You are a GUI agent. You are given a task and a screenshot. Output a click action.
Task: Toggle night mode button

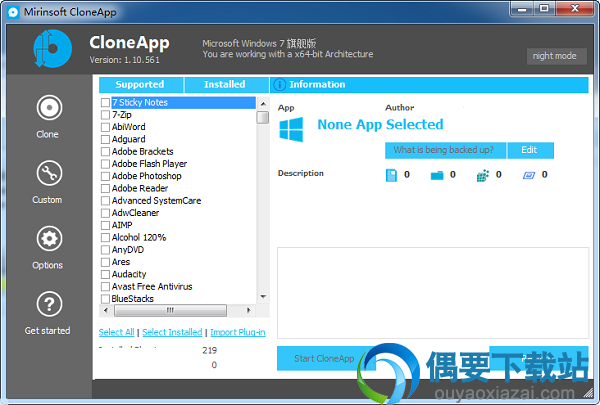click(556, 56)
